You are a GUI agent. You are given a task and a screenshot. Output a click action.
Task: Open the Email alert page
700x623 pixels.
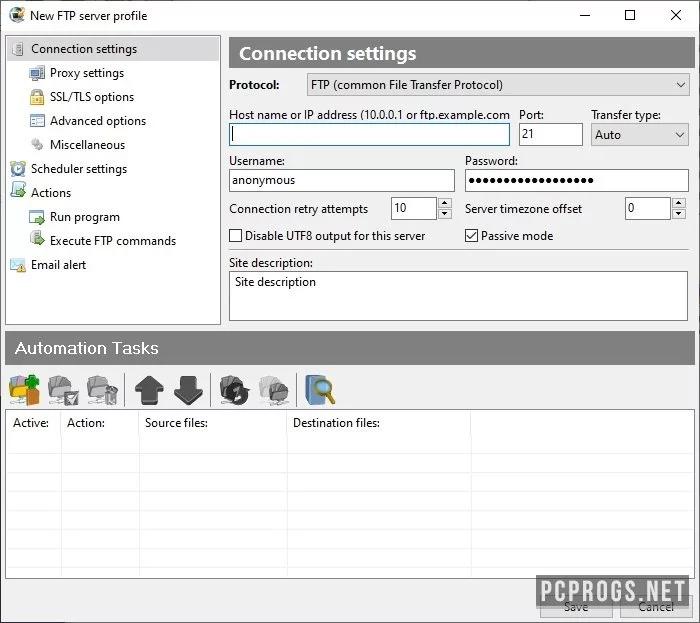(58, 265)
